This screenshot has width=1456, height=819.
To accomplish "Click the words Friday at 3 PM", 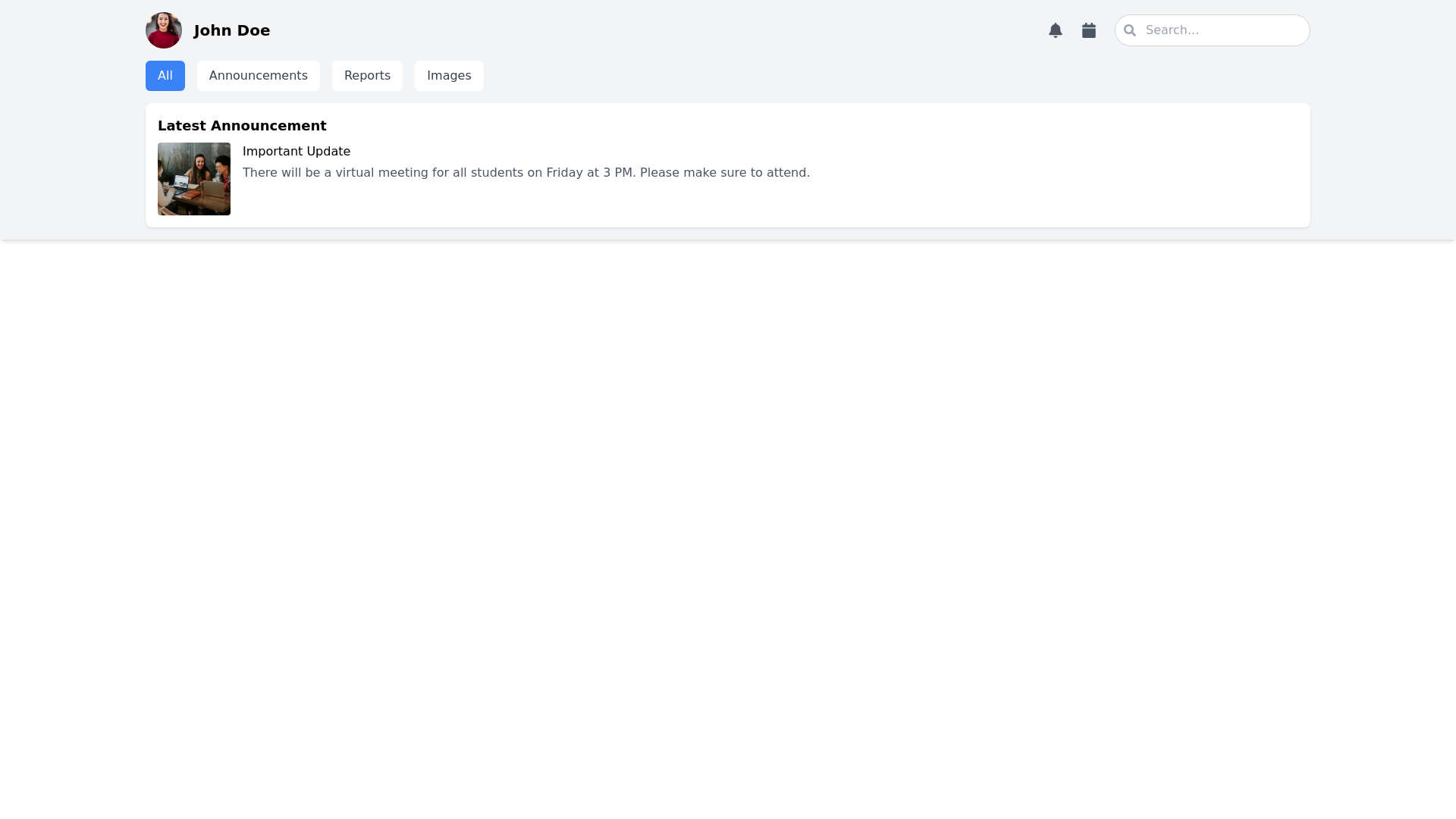I will [x=589, y=173].
